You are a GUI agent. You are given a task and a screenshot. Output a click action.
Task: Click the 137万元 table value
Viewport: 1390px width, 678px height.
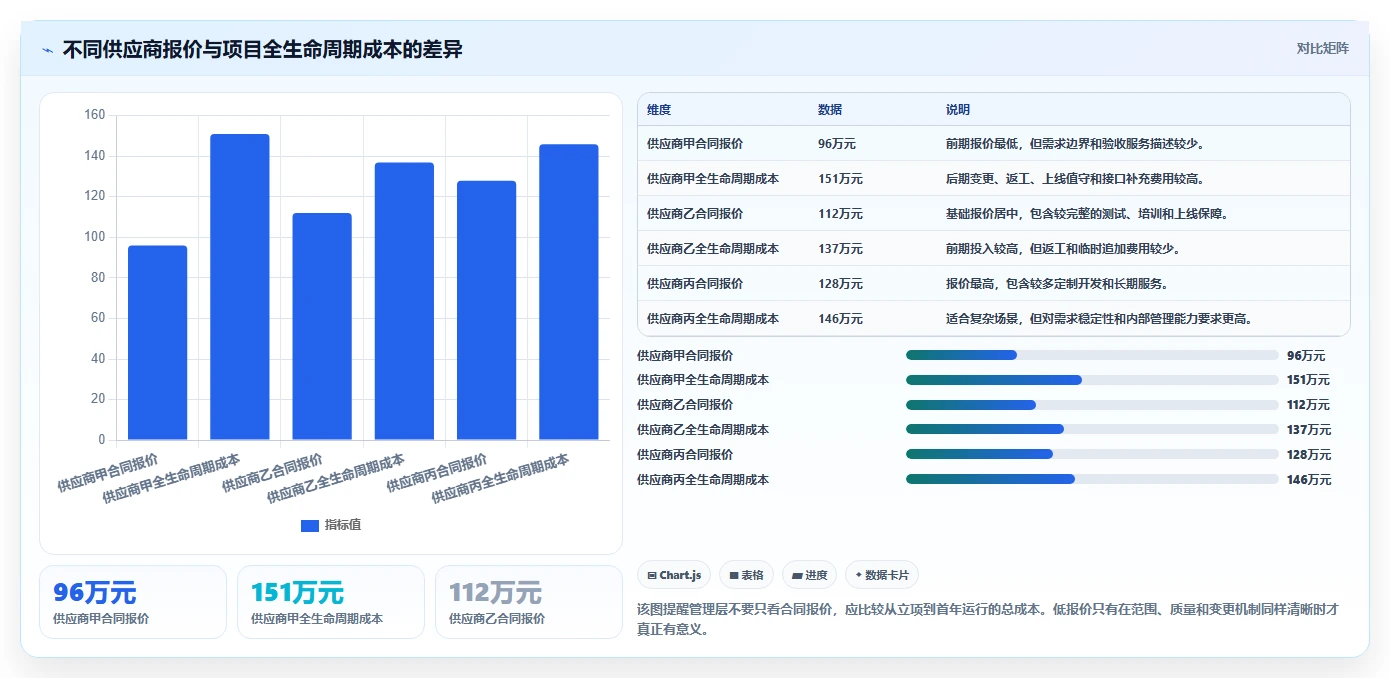point(840,249)
